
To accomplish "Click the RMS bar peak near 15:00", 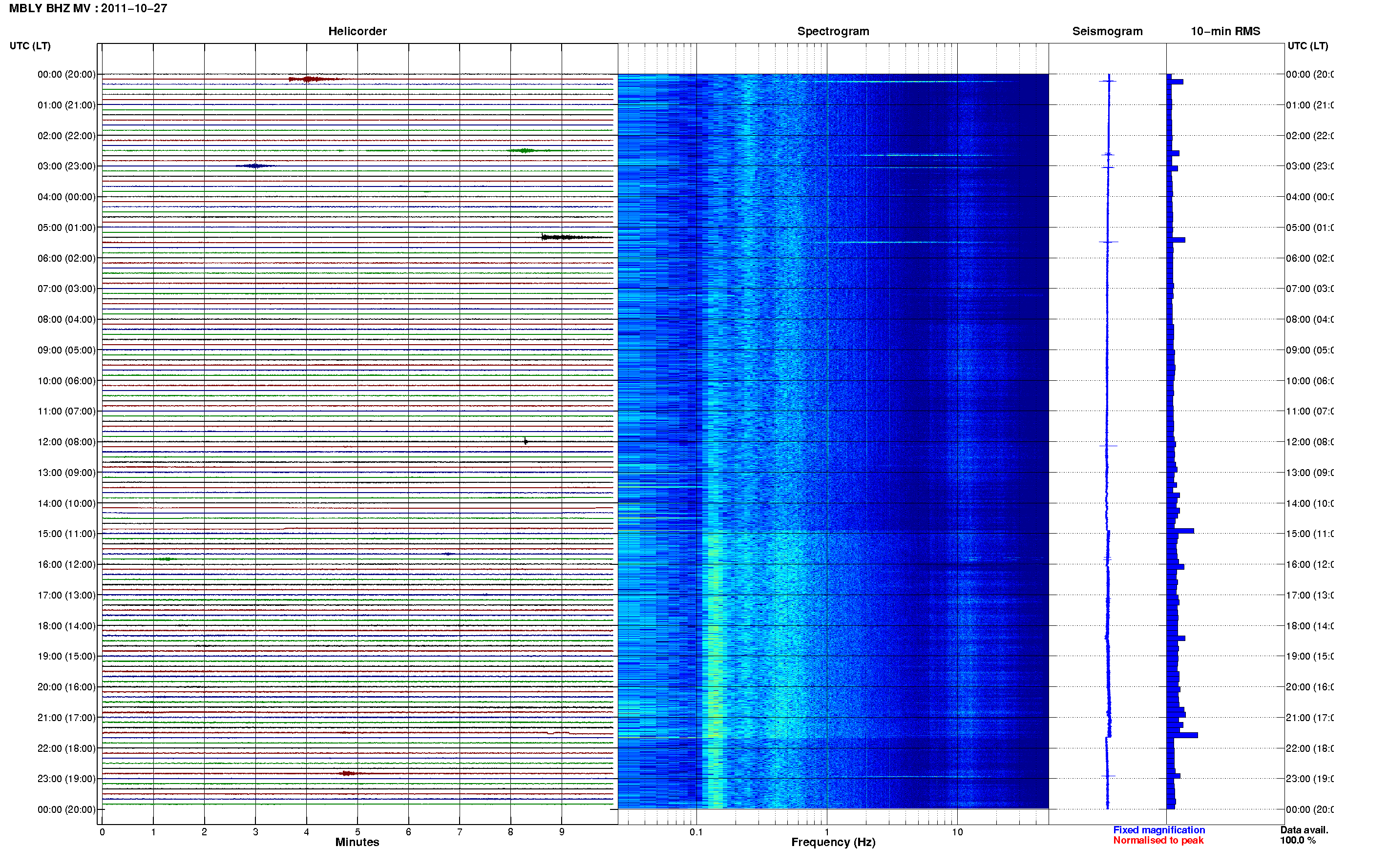I will click(1180, 531).
